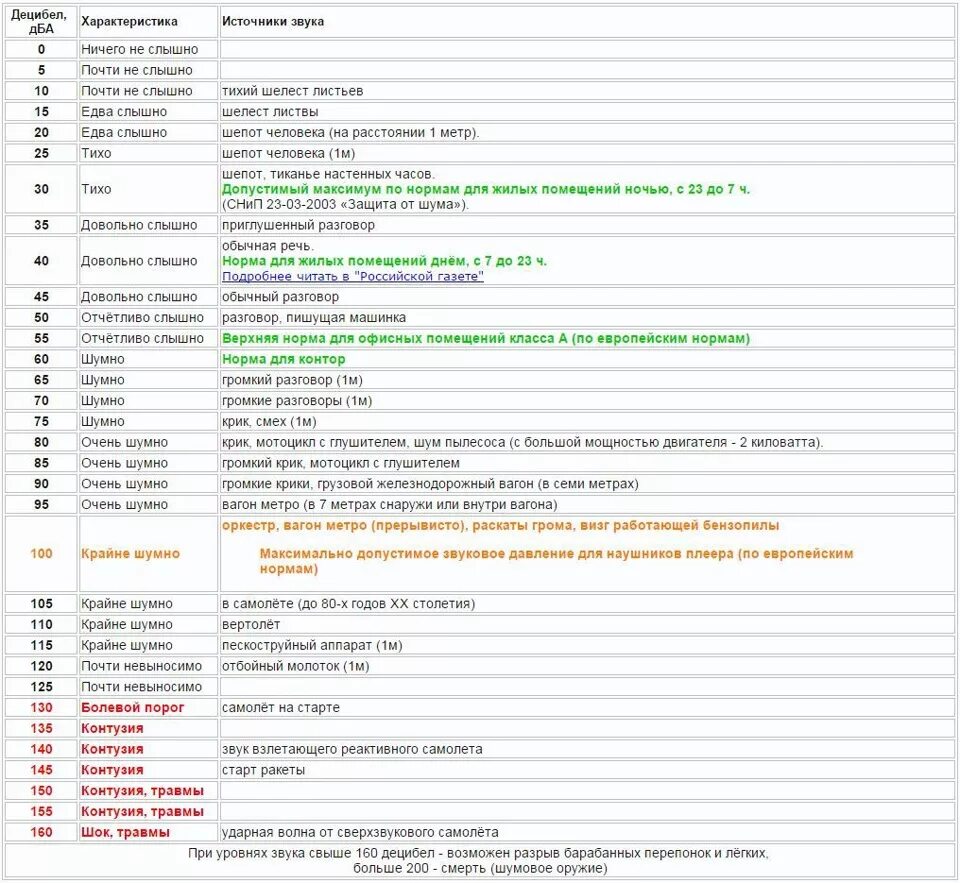Click "(СНиП 23-03-2003 «Защита от шума»)" text
960x883 pixels.
coord(345,205)
